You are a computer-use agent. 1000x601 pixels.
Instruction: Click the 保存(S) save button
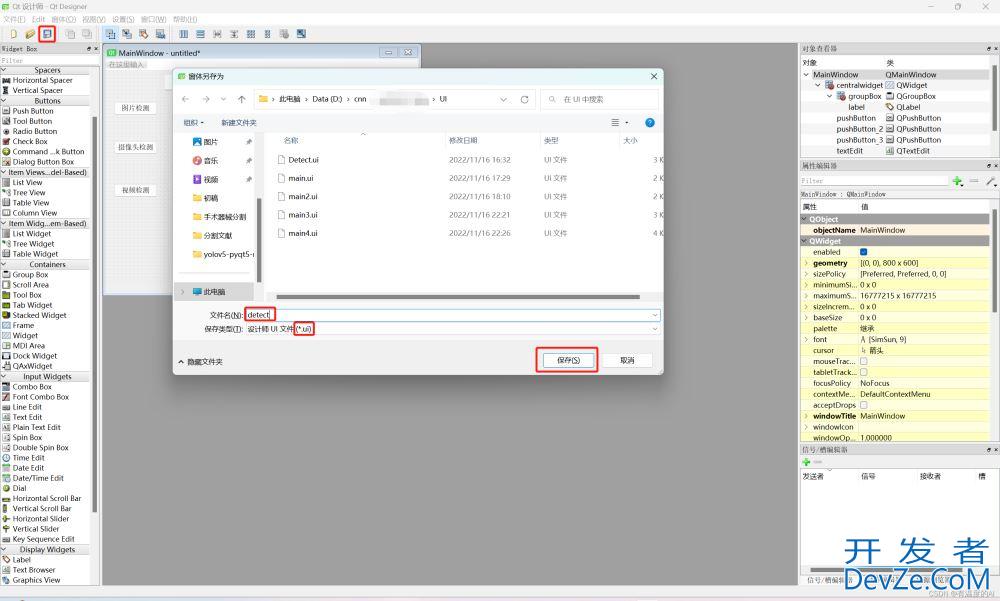pyautogui.click(x=568, y=360)
